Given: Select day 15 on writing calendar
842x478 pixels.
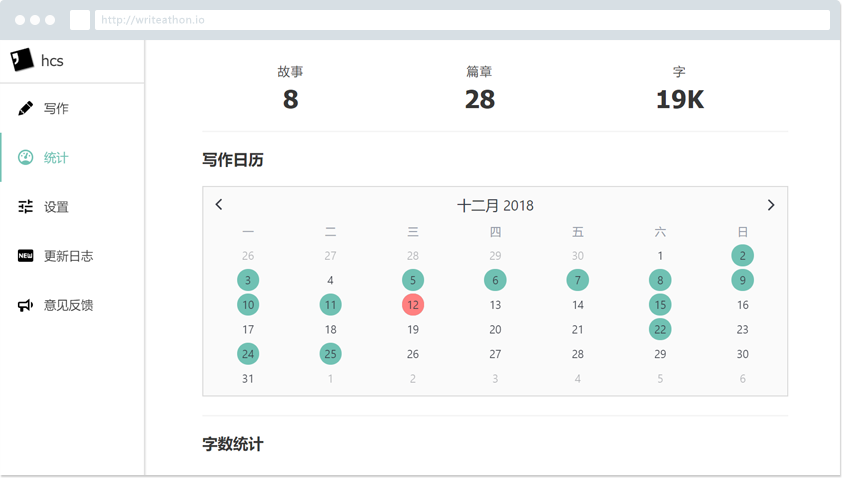Looking at the screenshot, I should (660, 305).
